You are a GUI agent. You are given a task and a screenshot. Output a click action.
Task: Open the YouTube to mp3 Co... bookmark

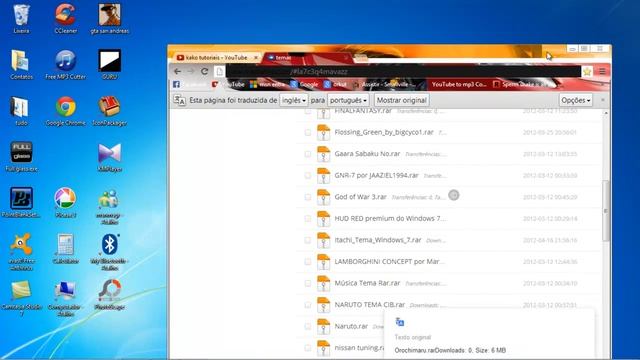coord(459,84)
